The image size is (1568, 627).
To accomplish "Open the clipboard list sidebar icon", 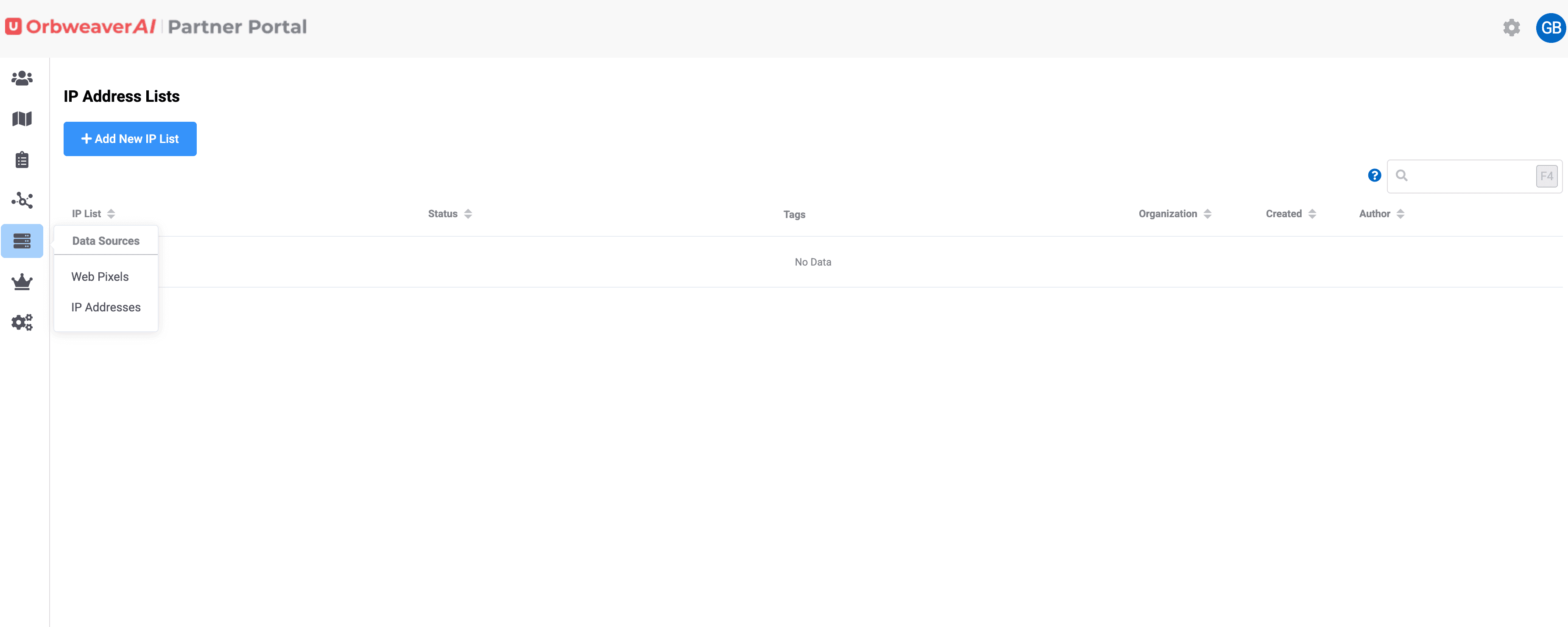I will point(22,160).
